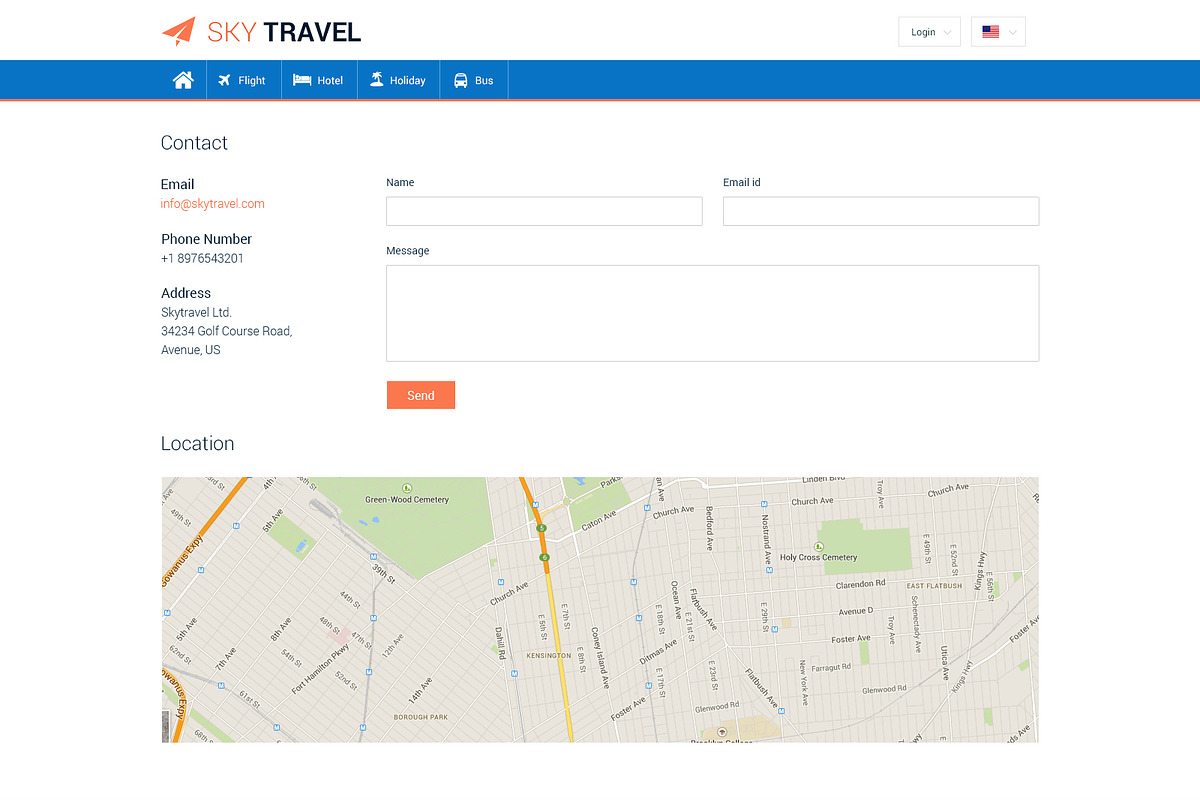This screenshot has width=1200, height=800.
Task: Click the Caton Ave map label
Action: 599,522
